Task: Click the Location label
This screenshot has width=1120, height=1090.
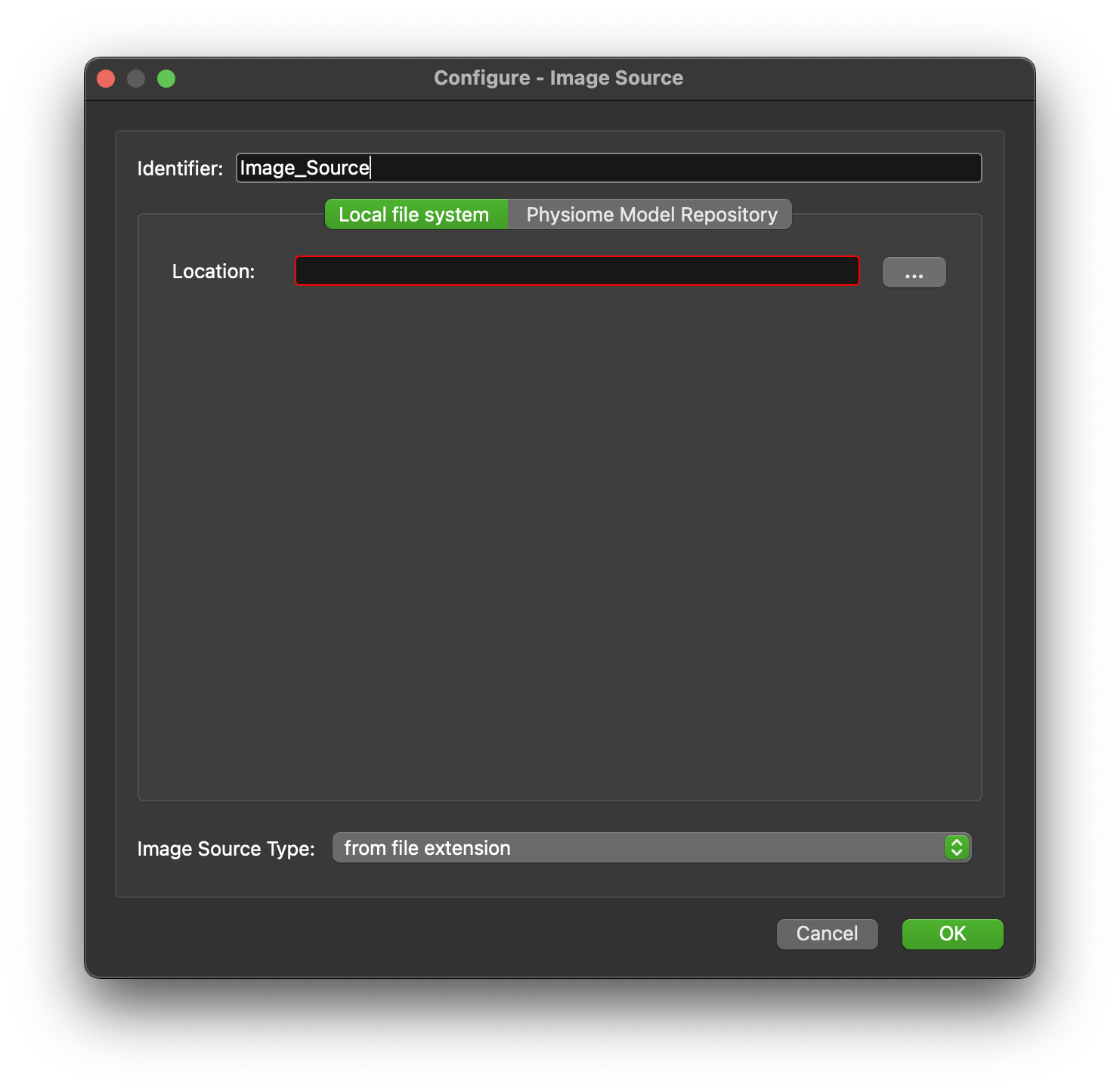Action: click(x=213, y=271)
